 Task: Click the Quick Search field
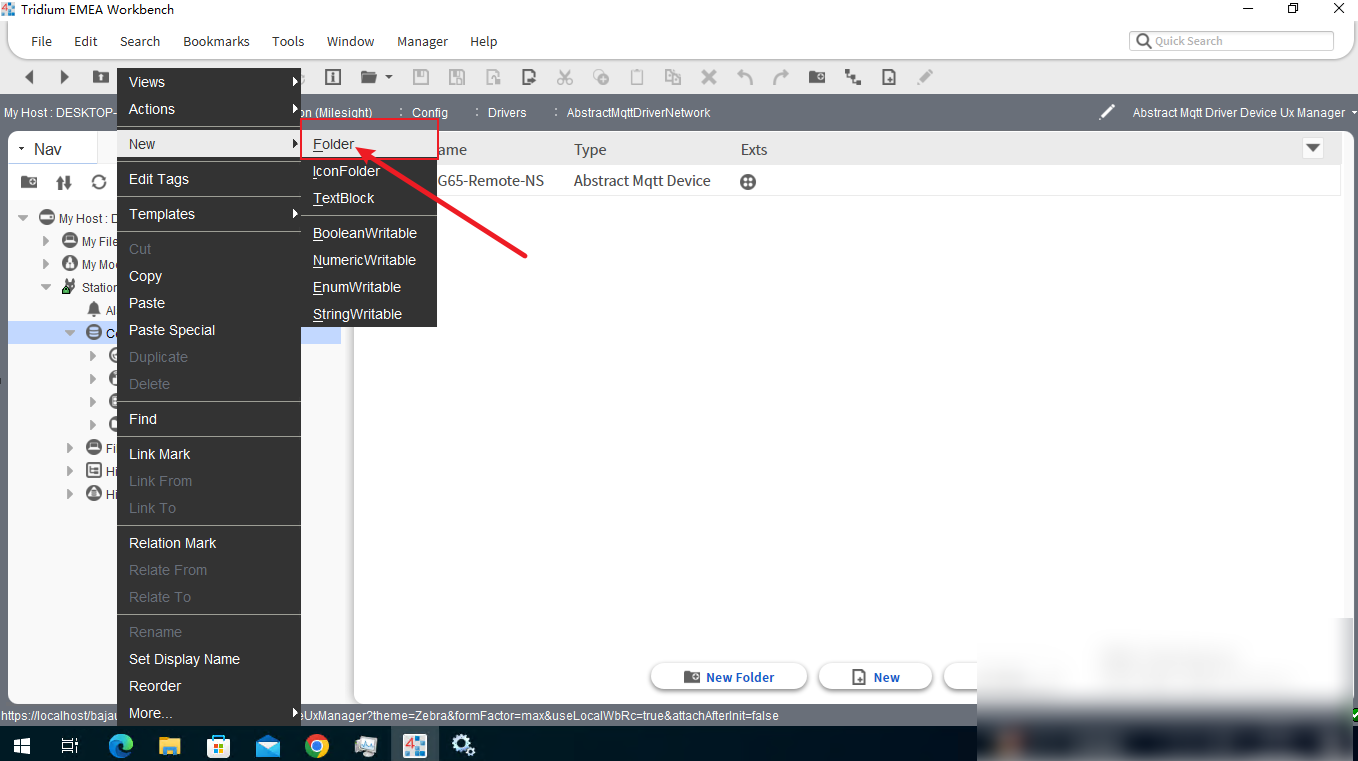coord(1232,41)
